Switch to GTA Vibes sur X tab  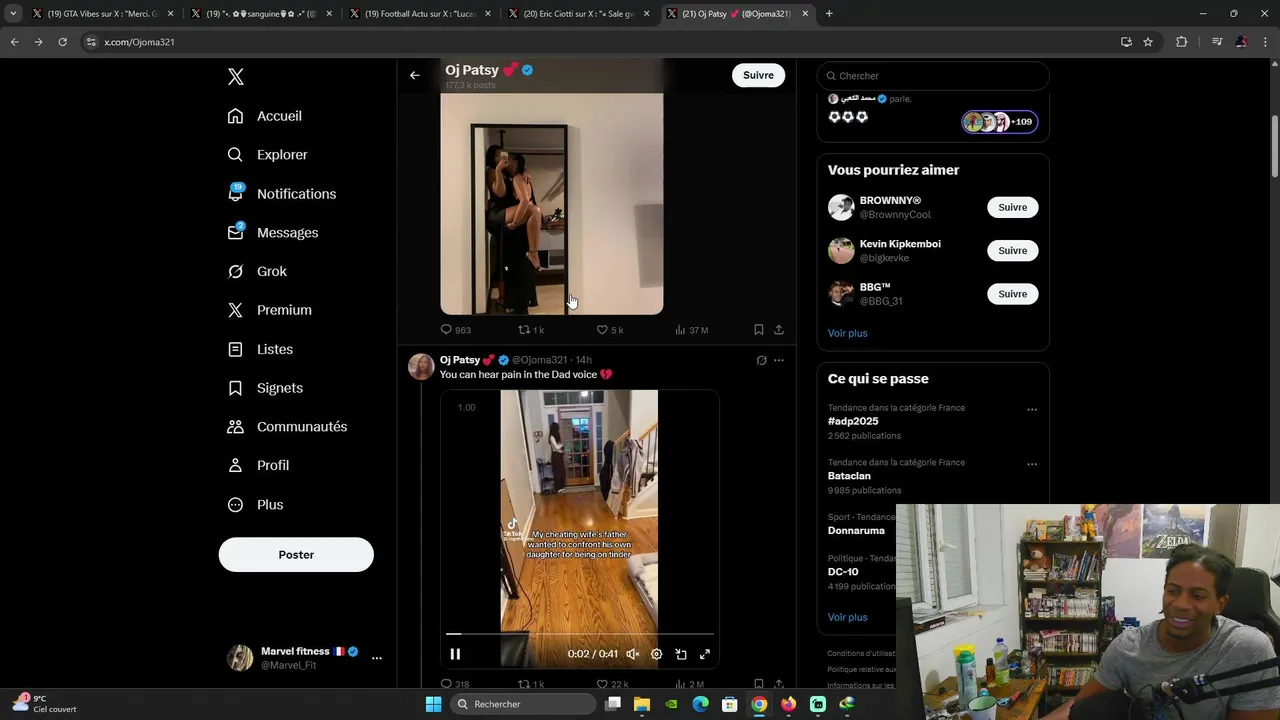103,14
